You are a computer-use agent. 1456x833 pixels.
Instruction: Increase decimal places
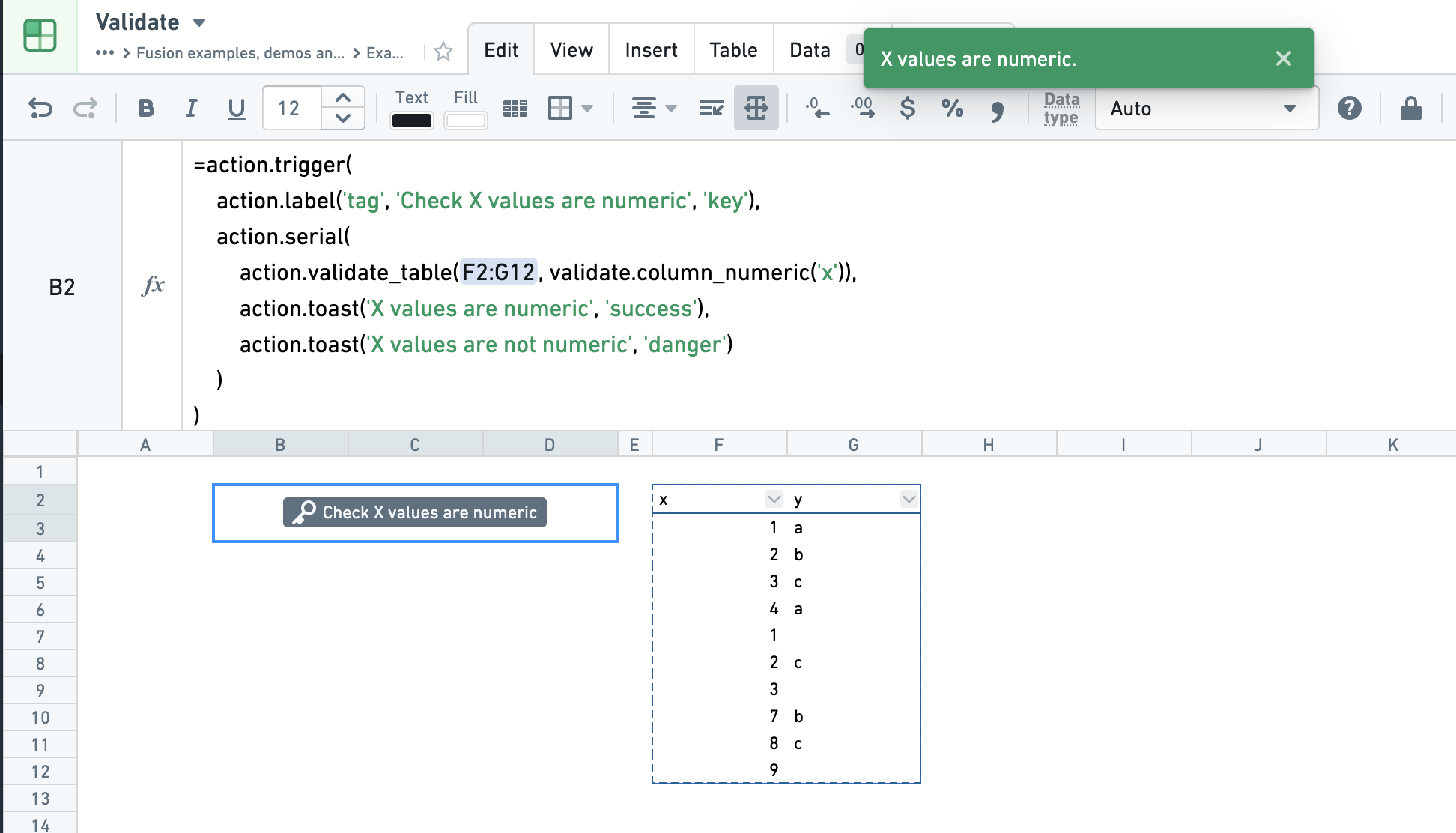[862, 109]
